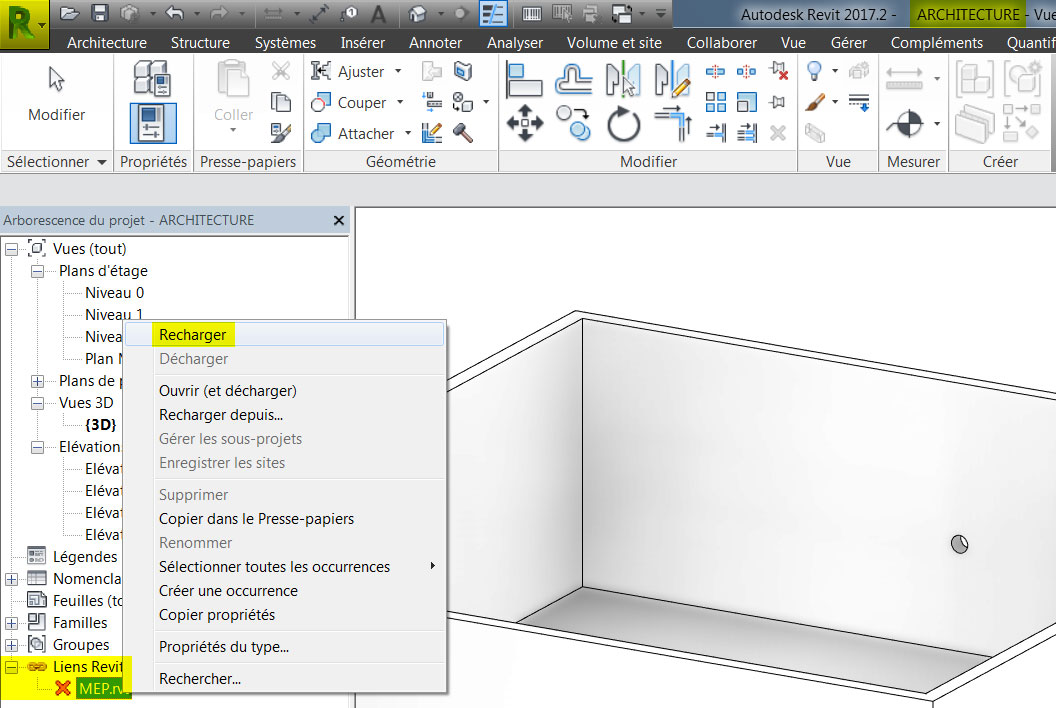1056x708 pixels.
Task: Expand the Sélectionner panel dropdown
Action: (x=101, y=160)
